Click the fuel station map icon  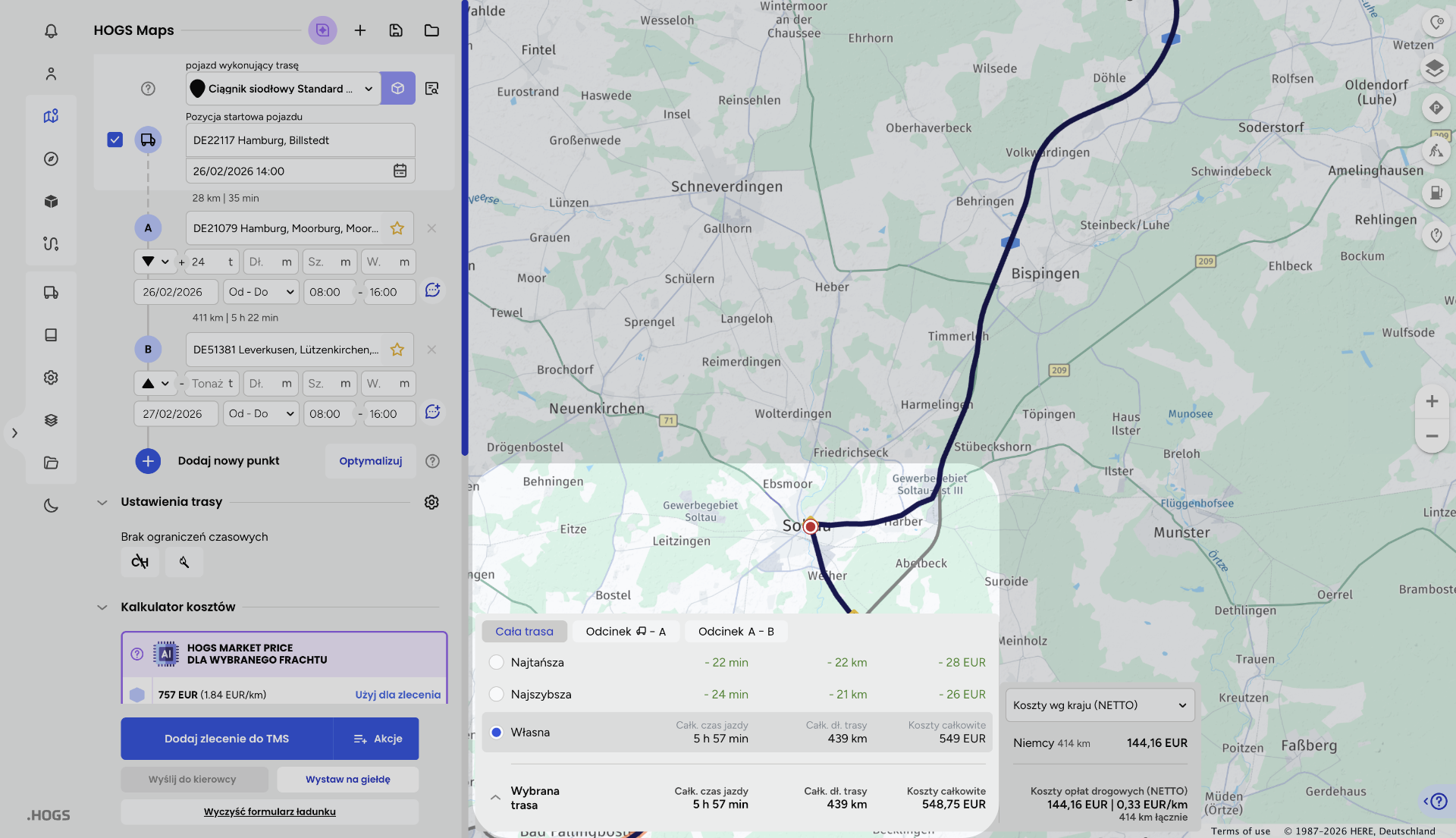tap(1436, 193)
